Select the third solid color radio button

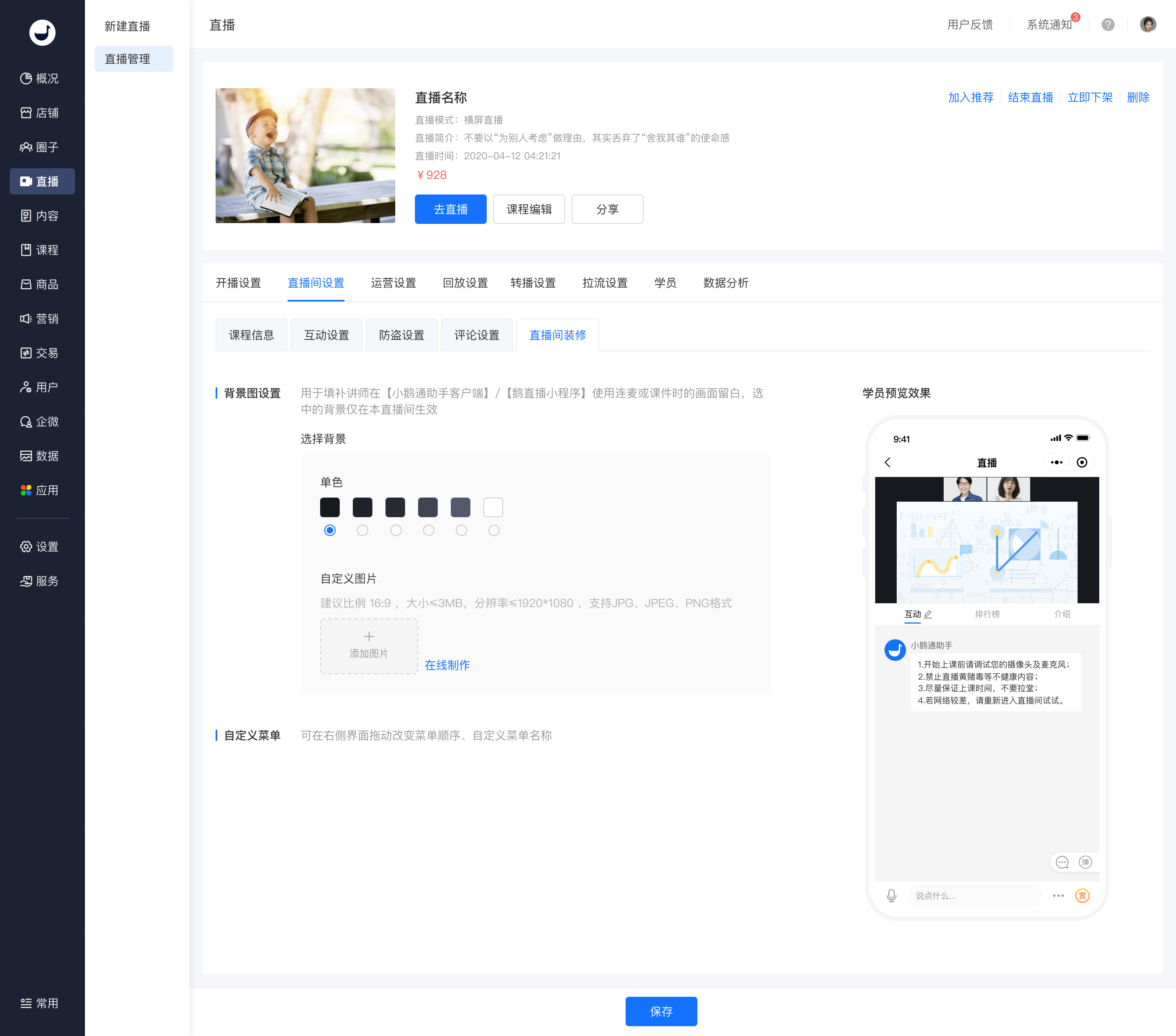396,530
